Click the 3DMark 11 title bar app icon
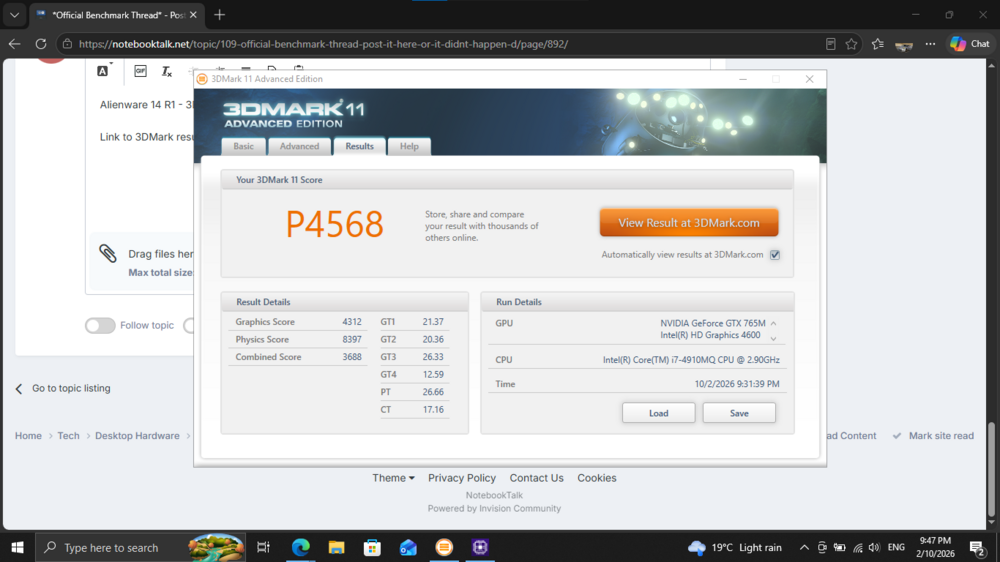Image resolution: width=1000 pixels, height=562 pixels. pos(202,79)
